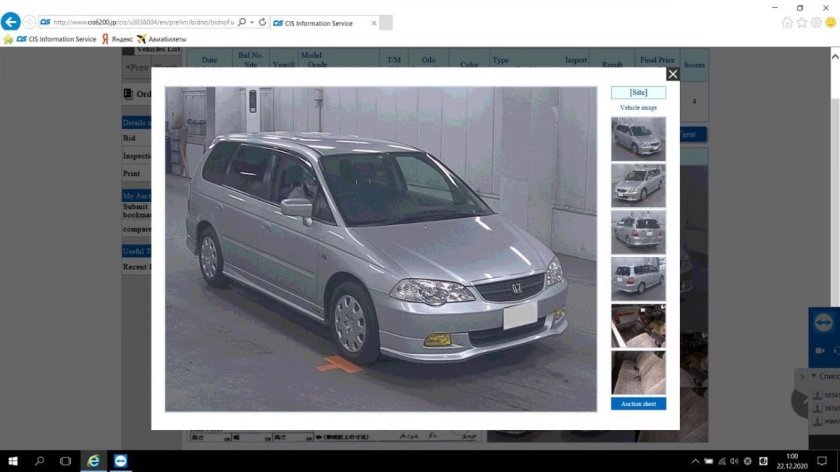This screenshot has height=472, width=840.
Task: Select the last interior seat thumbnail
Action: point(638,372)
